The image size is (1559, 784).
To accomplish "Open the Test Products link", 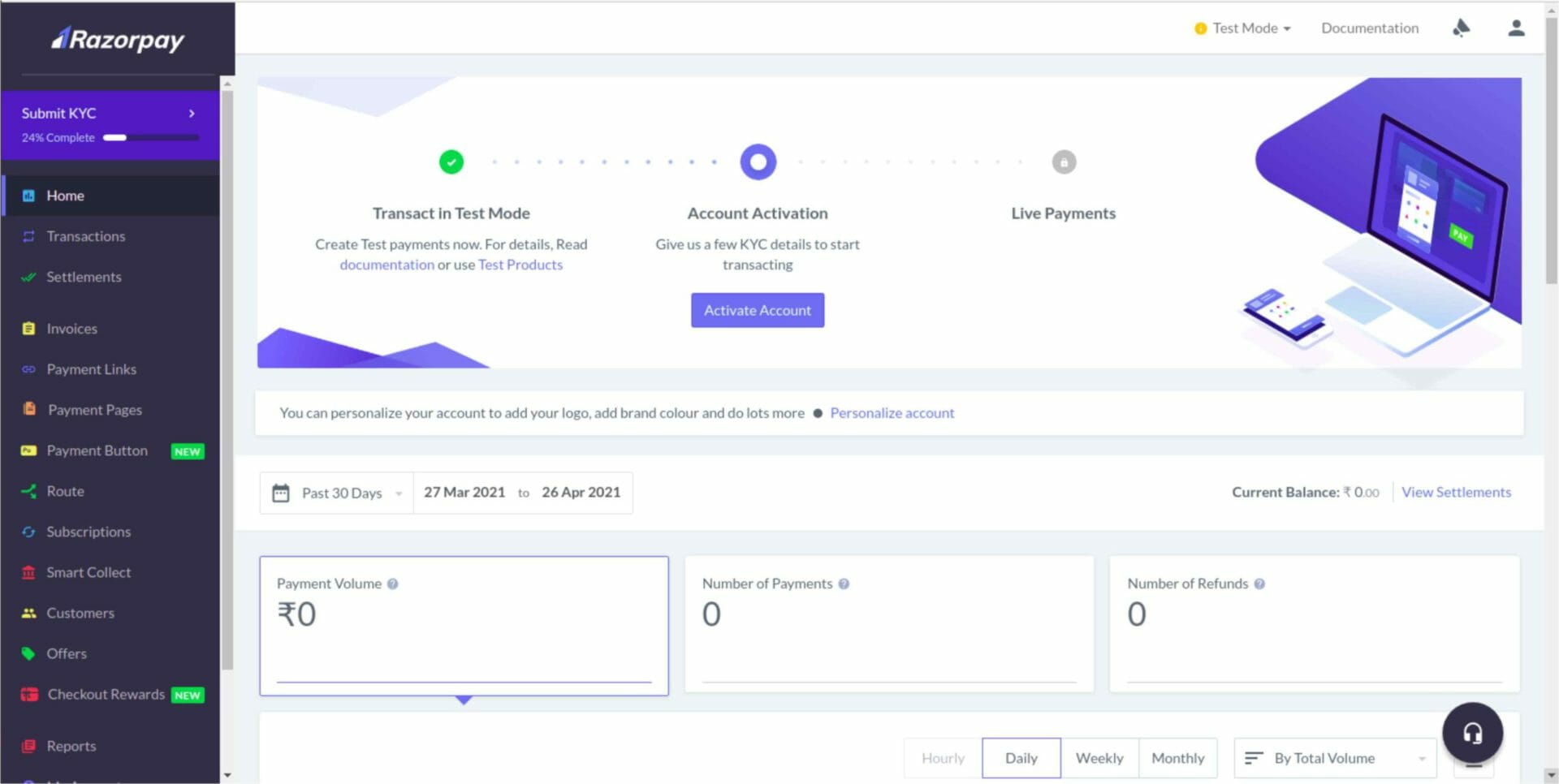I will pyautogui.click(x=520, y=265).
